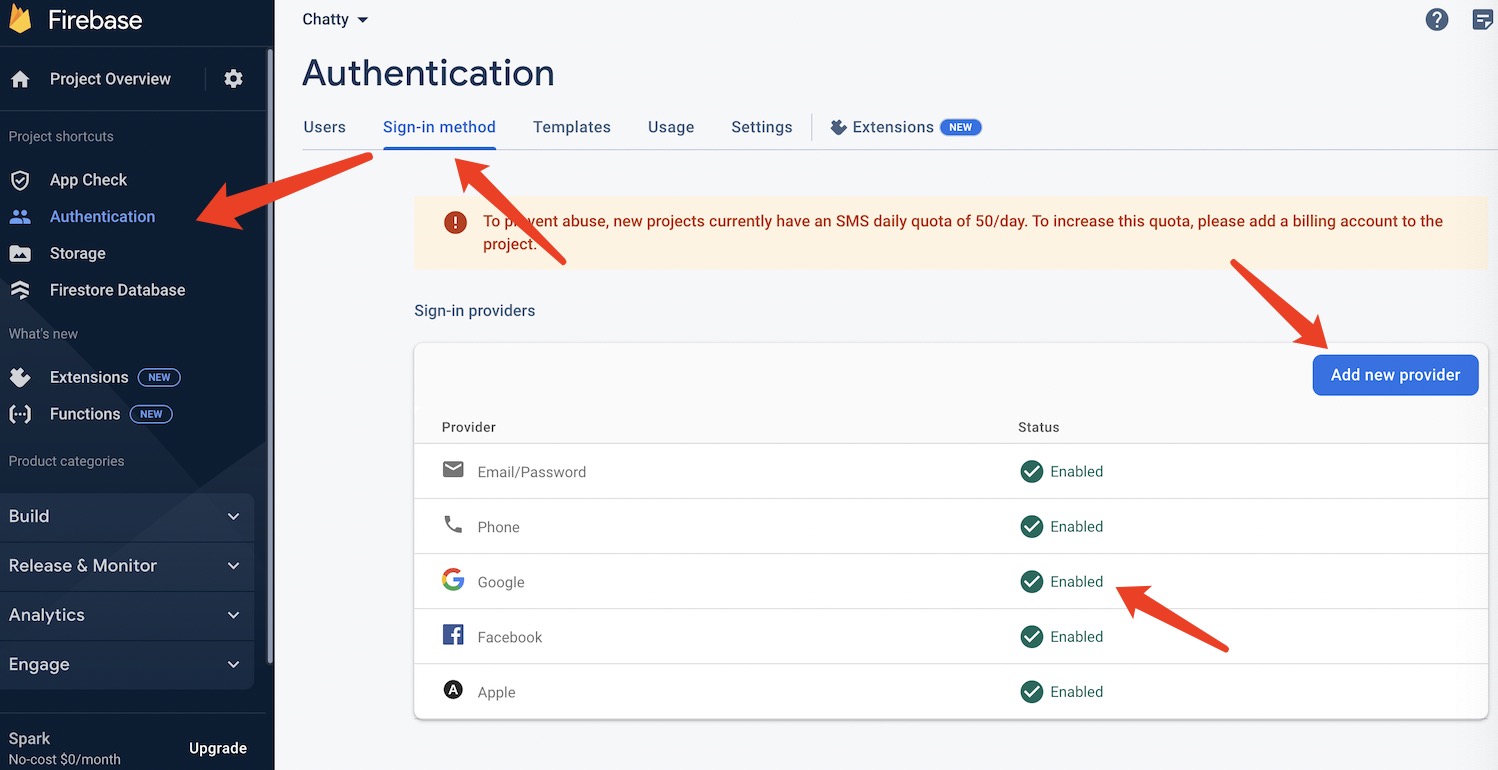The height and width of the screenshot is (770, 1498).
Task: Select the Phone provider name
Action: pyautogui.click(x=498, y=527)
